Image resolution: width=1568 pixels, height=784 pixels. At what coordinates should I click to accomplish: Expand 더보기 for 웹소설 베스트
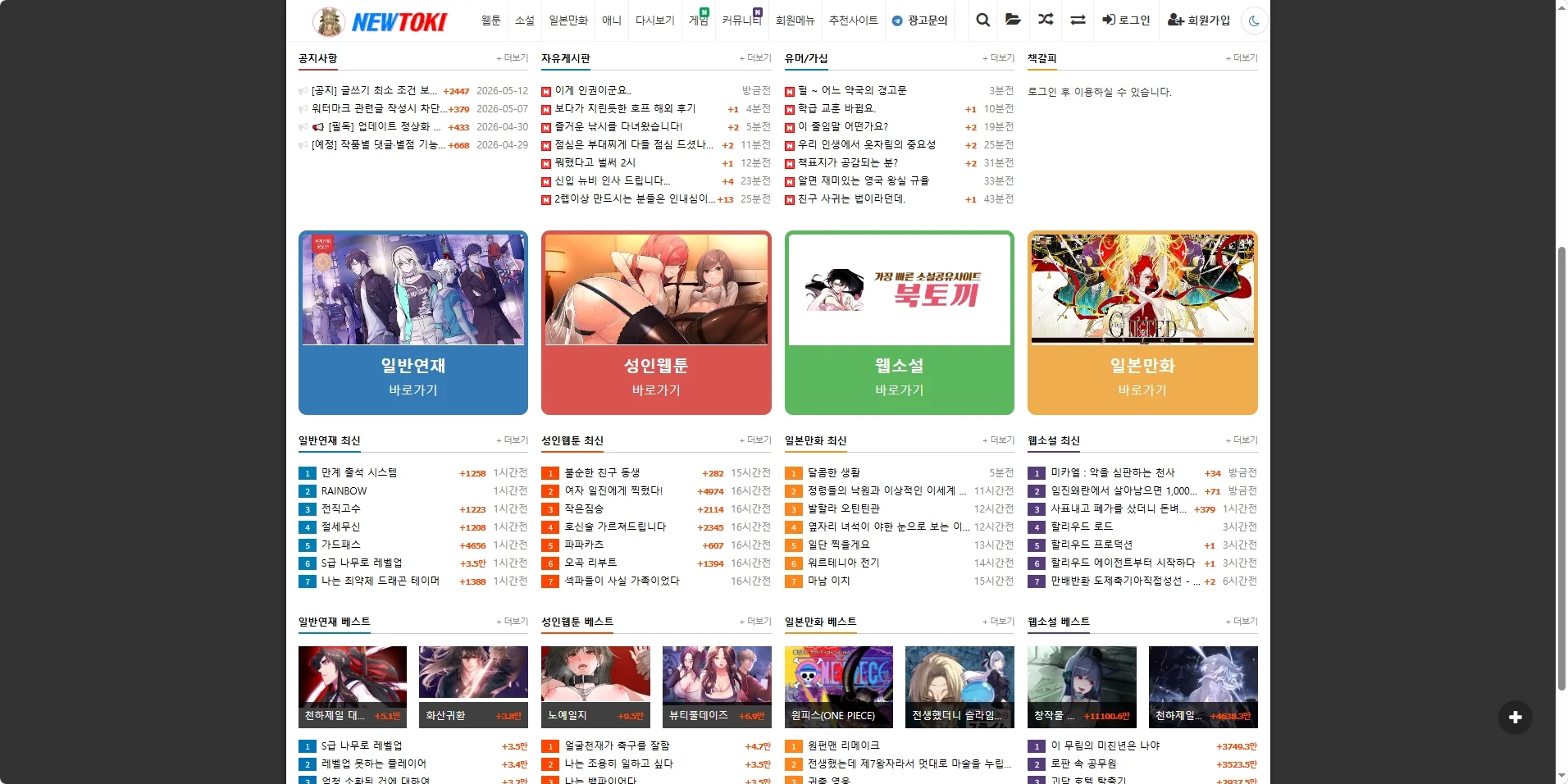(1242, 622)
